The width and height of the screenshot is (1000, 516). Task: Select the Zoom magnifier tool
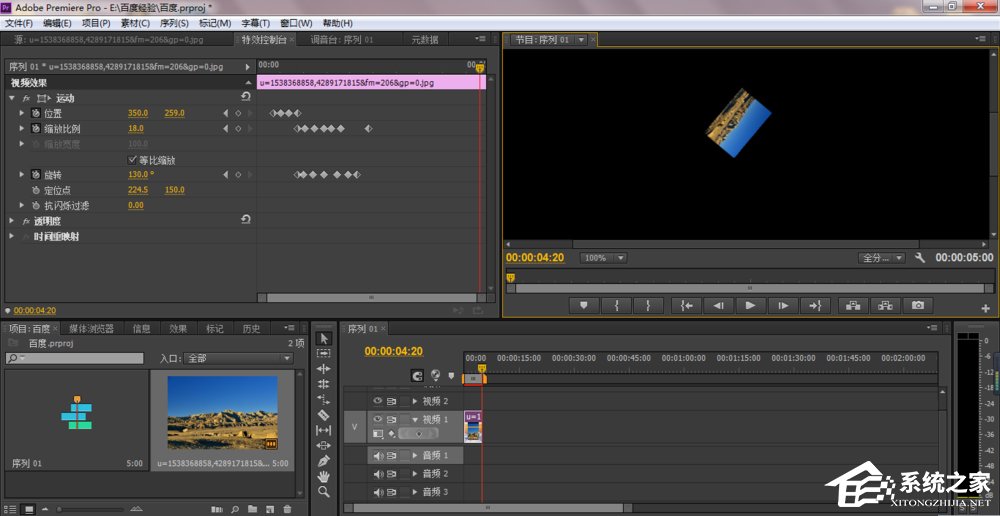[x=324, y=491]
